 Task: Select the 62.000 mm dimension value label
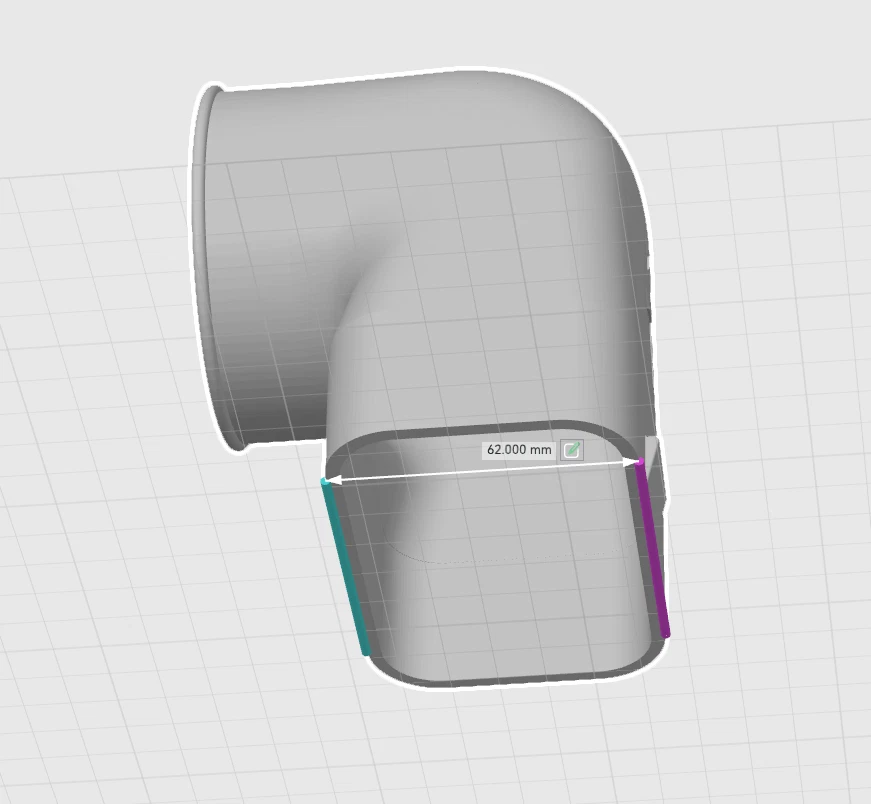[x=519, y=450]
